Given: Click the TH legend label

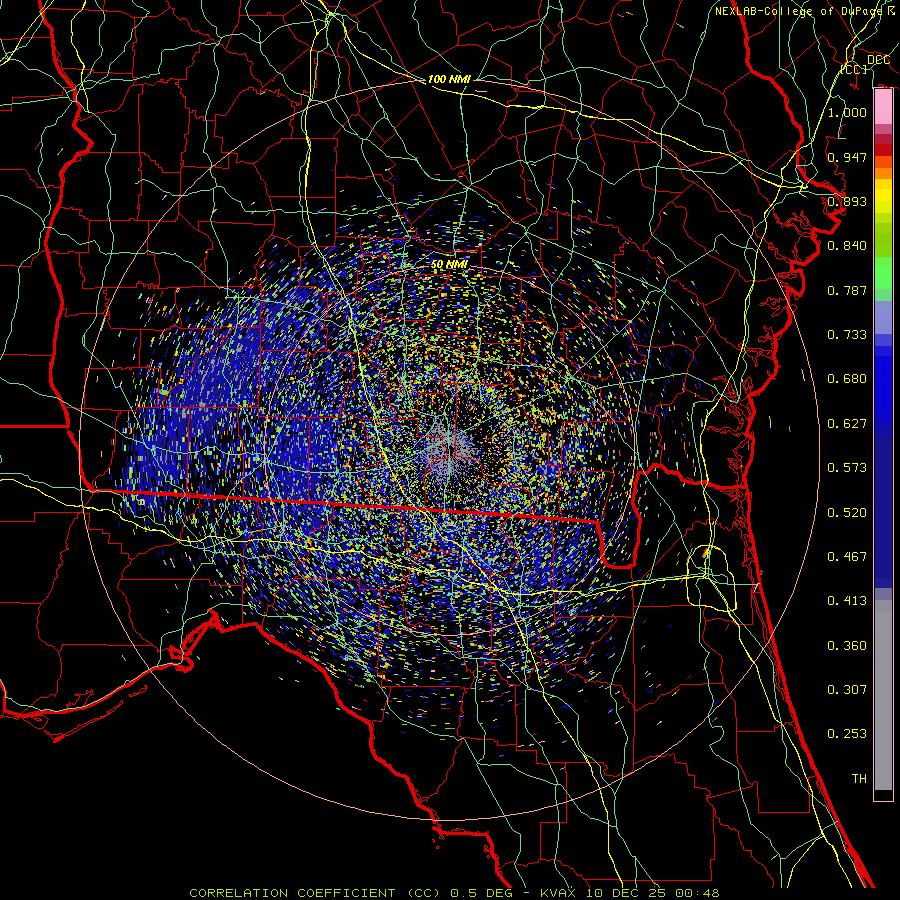Looking at the screenshot, I should [x=859, y=779].
